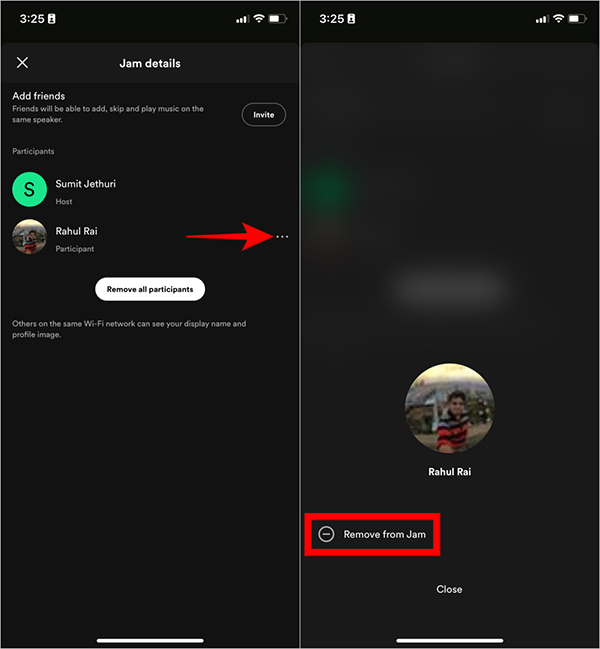
Task: Tap the cellular signal icon in left status bar
Action: pos(242,19)
